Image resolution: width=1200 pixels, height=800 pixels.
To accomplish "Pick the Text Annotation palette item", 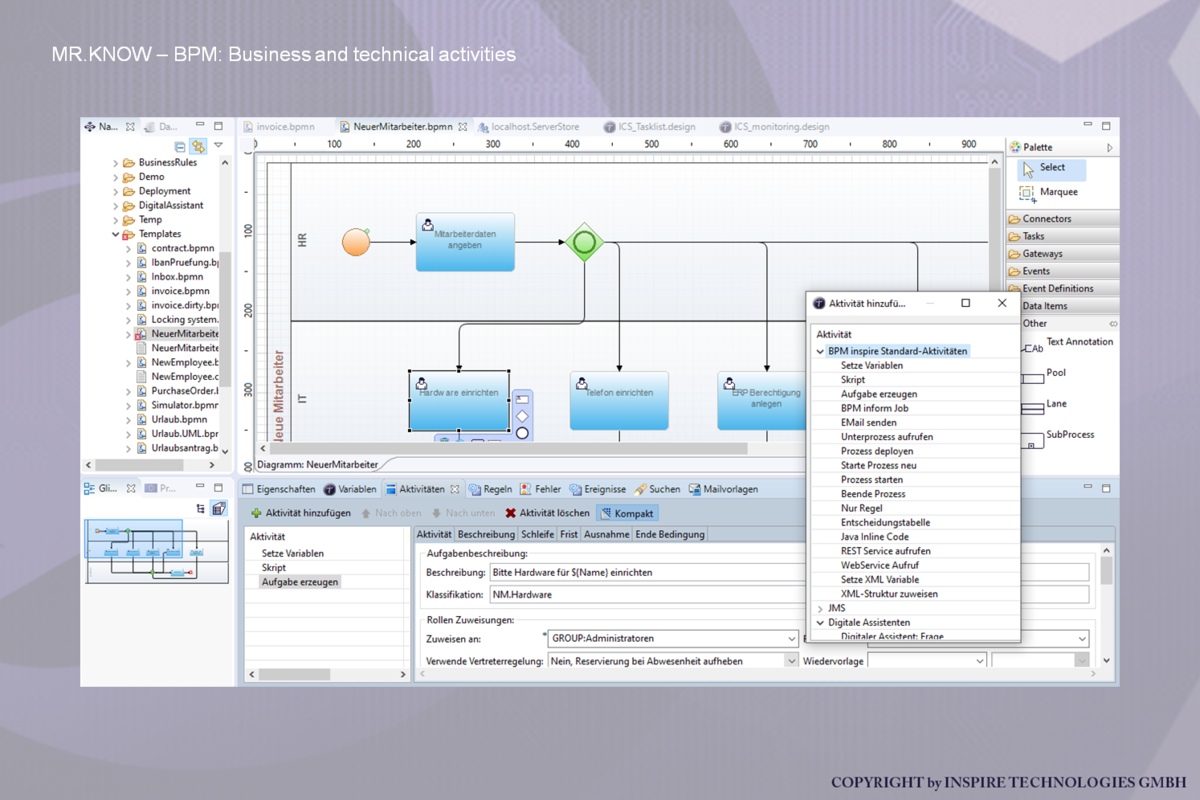I will 1066,346.
